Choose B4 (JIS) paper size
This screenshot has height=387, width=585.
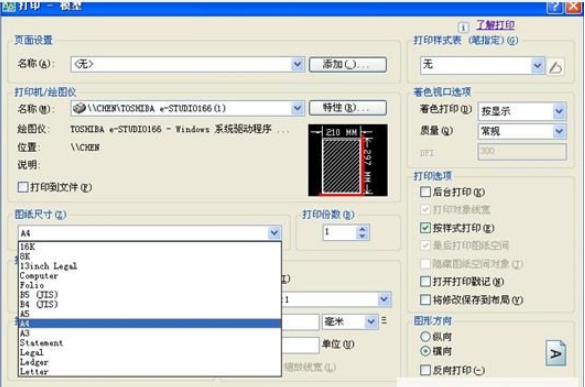150,304
